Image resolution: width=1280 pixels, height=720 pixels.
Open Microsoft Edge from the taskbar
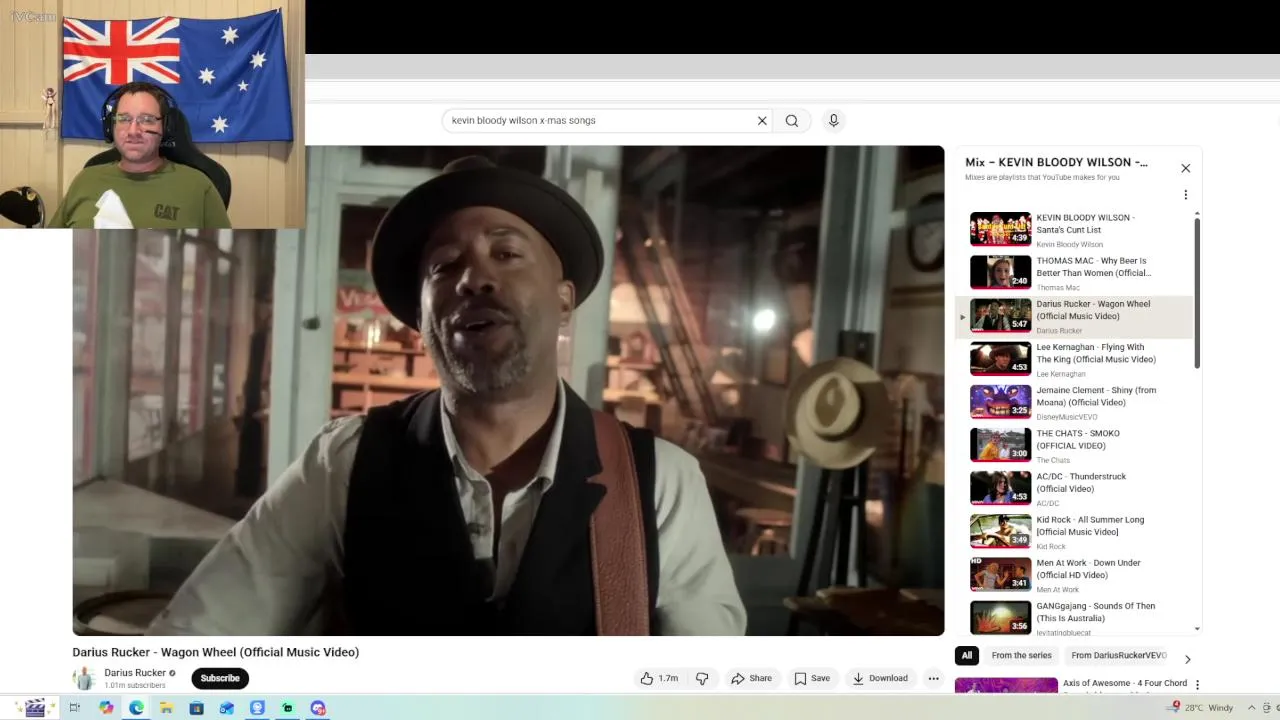[136, 708]
